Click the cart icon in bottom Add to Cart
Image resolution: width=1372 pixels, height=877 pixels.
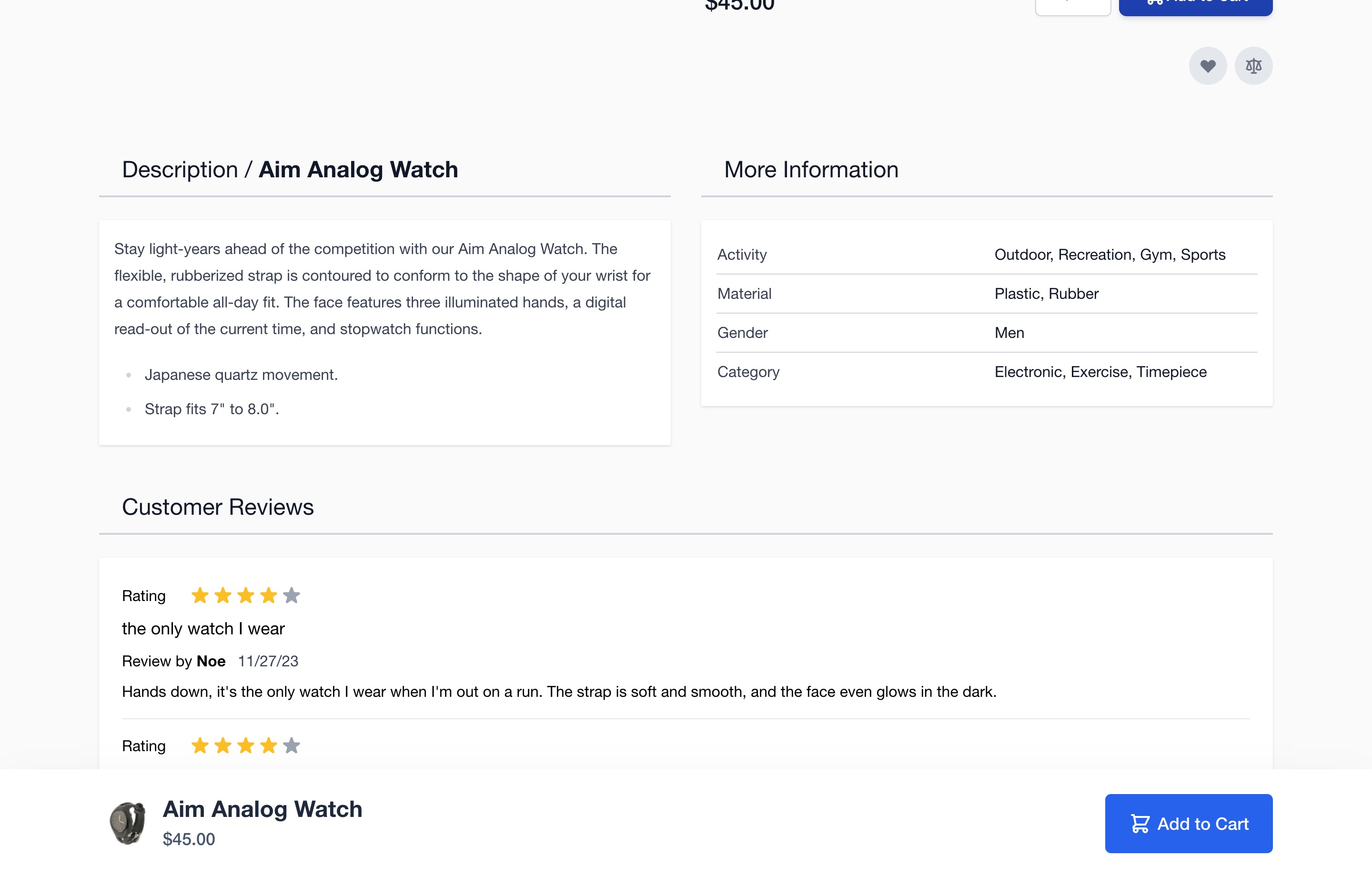point(1140,824)
